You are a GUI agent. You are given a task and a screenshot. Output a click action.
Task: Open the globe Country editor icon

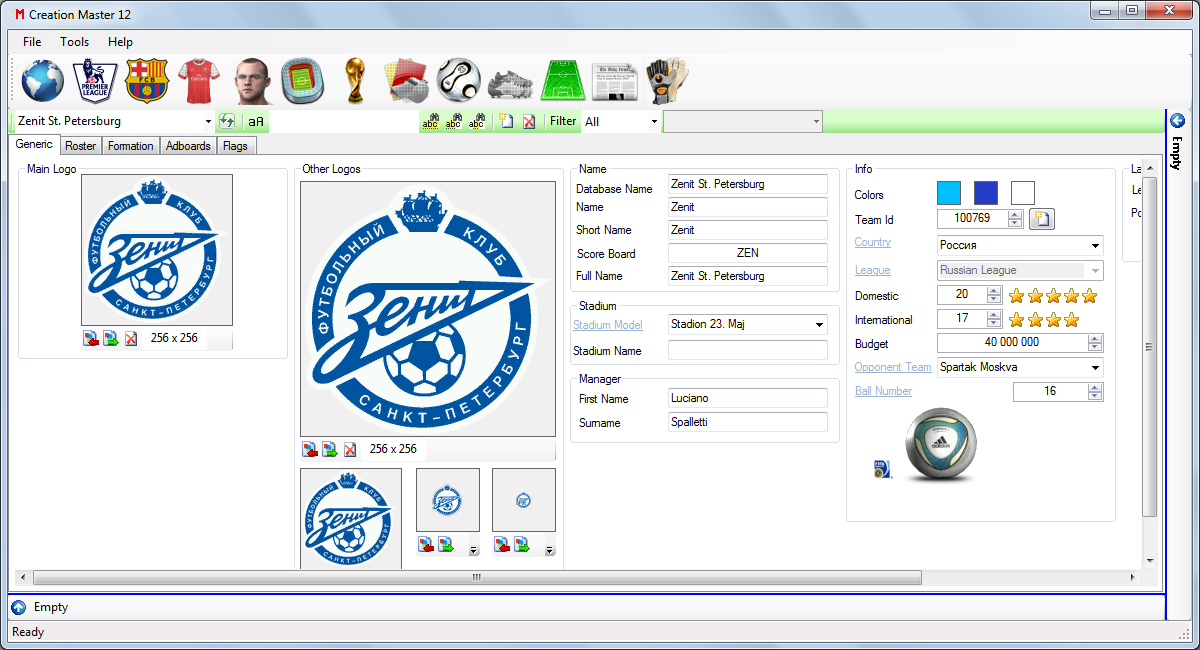click(x=42, y=81)
